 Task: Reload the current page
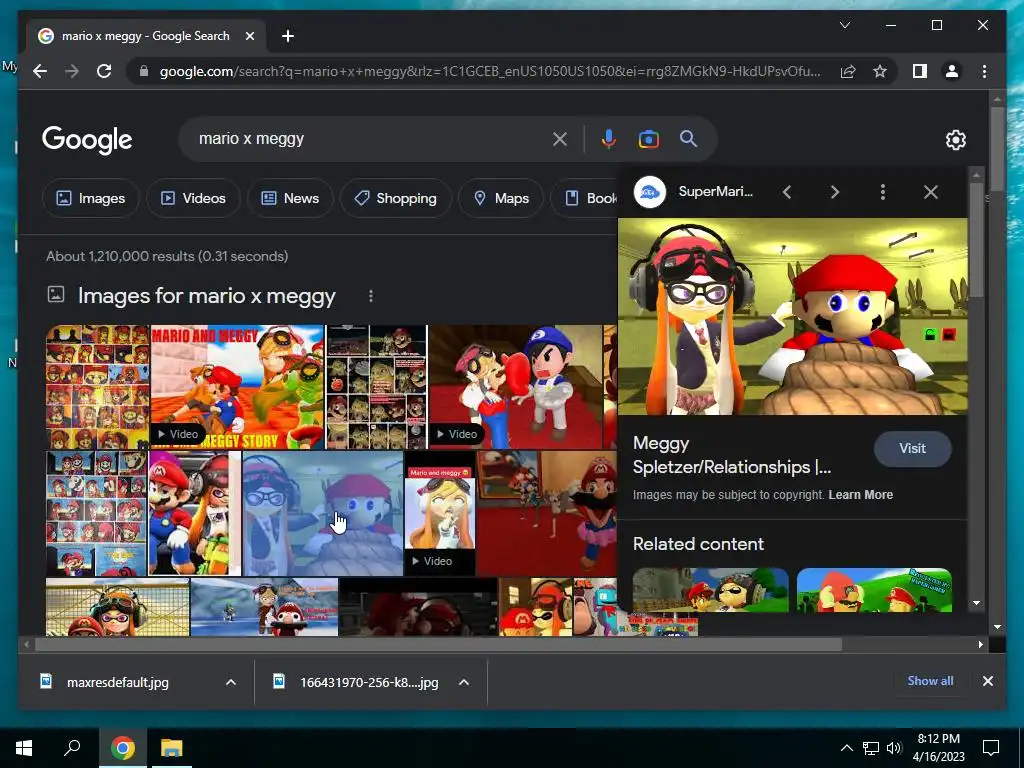click(104, 71)
